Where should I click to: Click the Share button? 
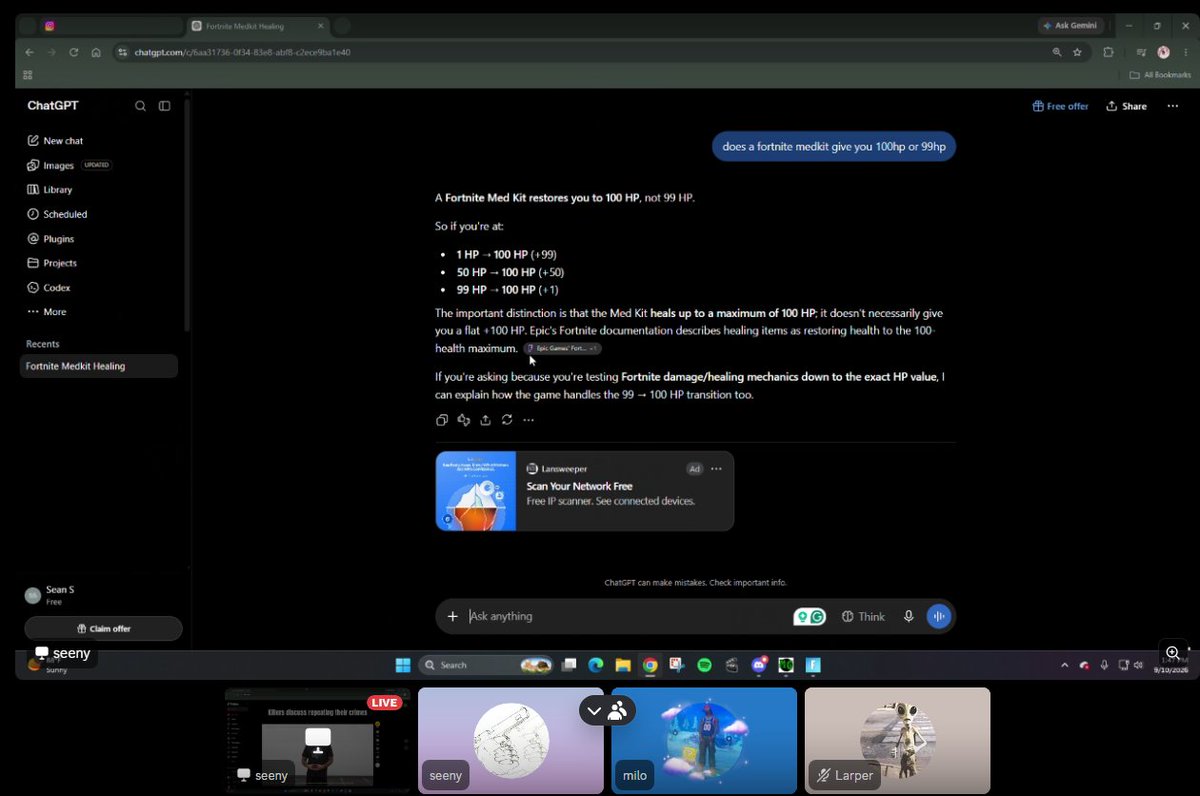click(1127, 106)
